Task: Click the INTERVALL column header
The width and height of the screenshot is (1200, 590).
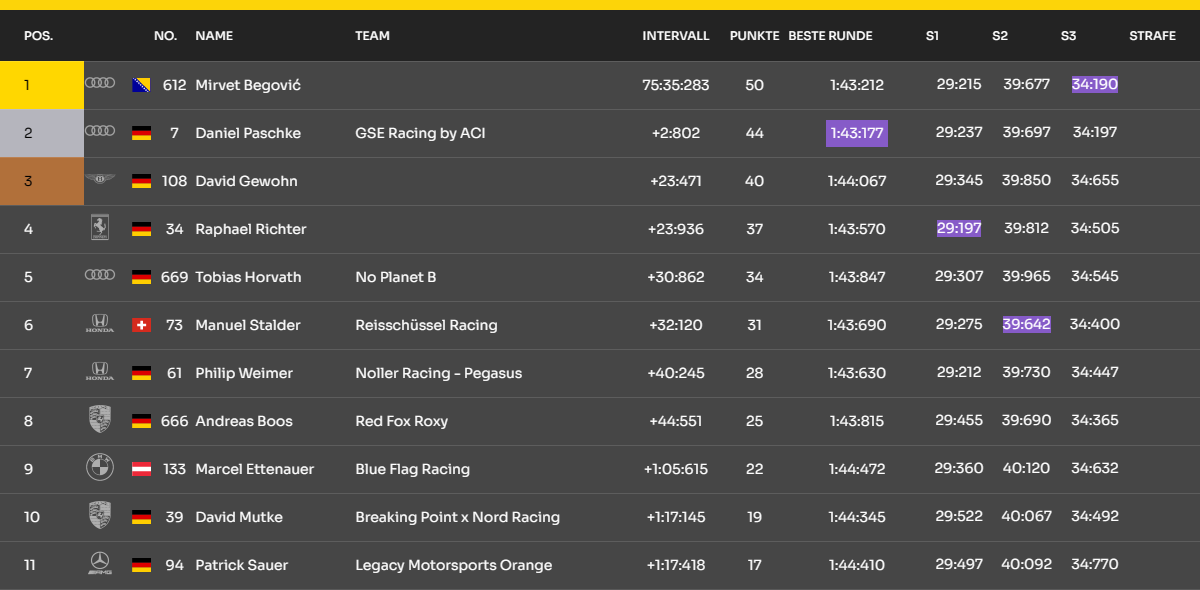Action: coord(675,36)
